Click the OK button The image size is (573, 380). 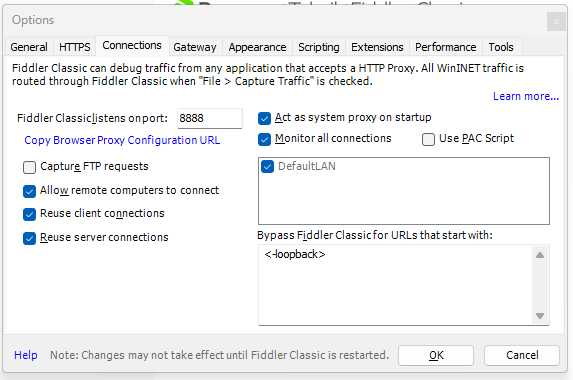(x=436, y=355)
